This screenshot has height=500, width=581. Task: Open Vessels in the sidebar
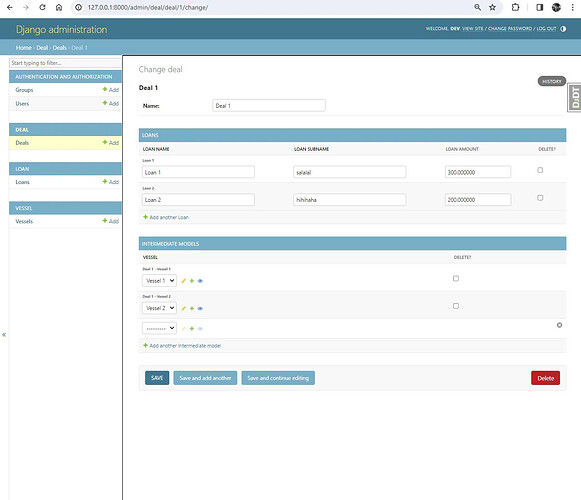24,221
